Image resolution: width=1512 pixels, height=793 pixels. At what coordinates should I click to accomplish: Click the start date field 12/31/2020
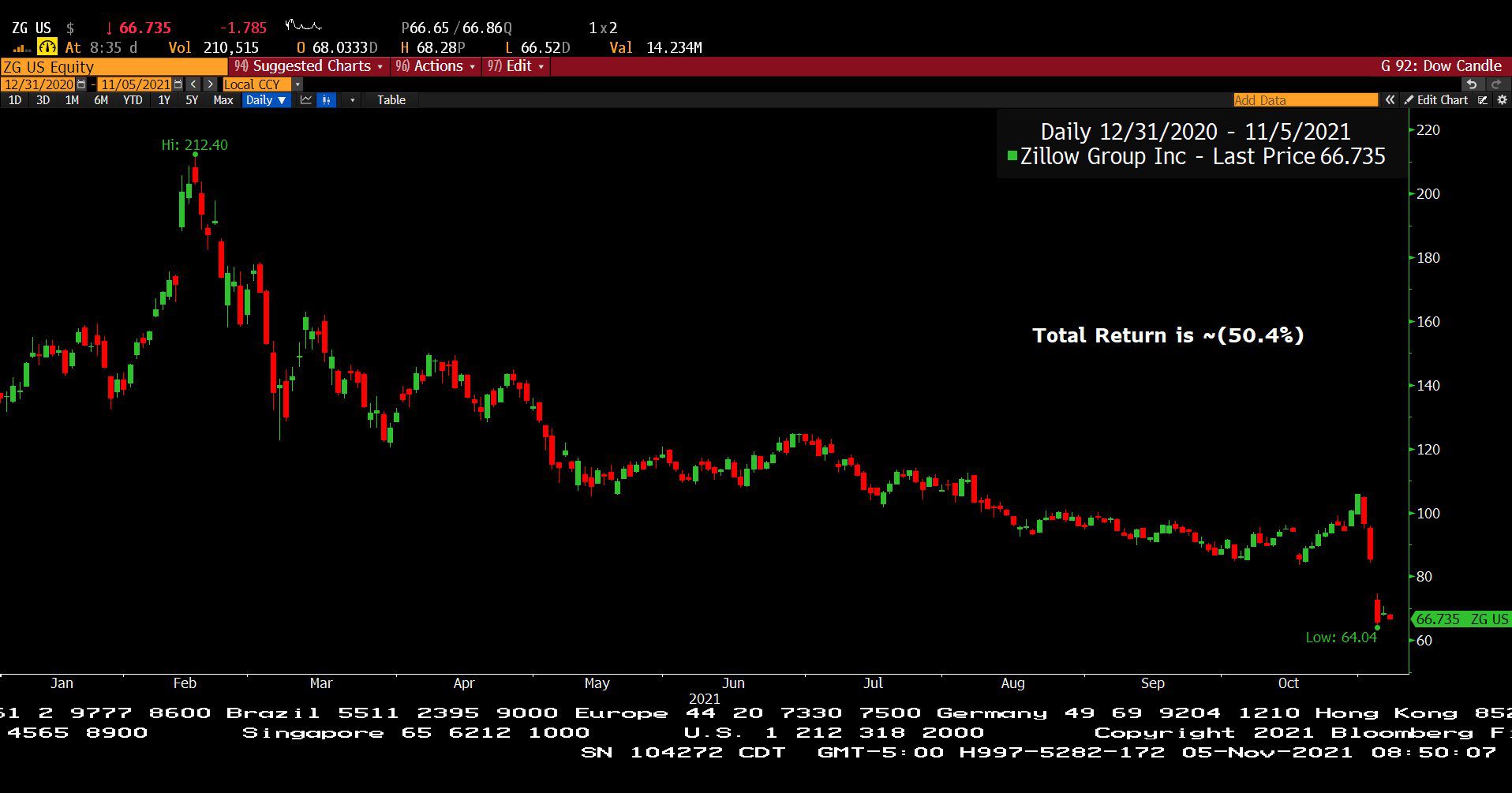(39, 84)
